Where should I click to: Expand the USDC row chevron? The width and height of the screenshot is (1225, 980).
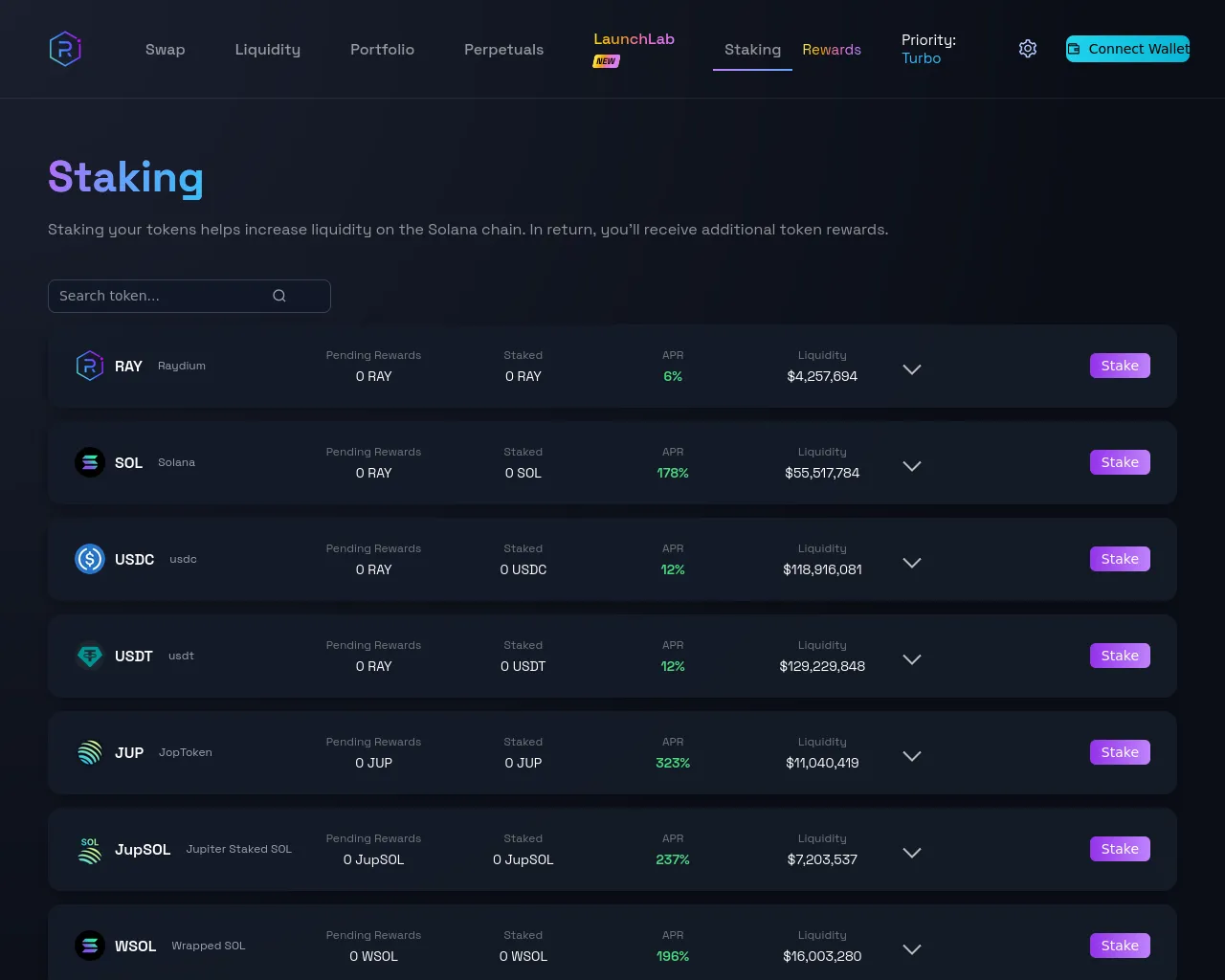[x=912, y=563]
